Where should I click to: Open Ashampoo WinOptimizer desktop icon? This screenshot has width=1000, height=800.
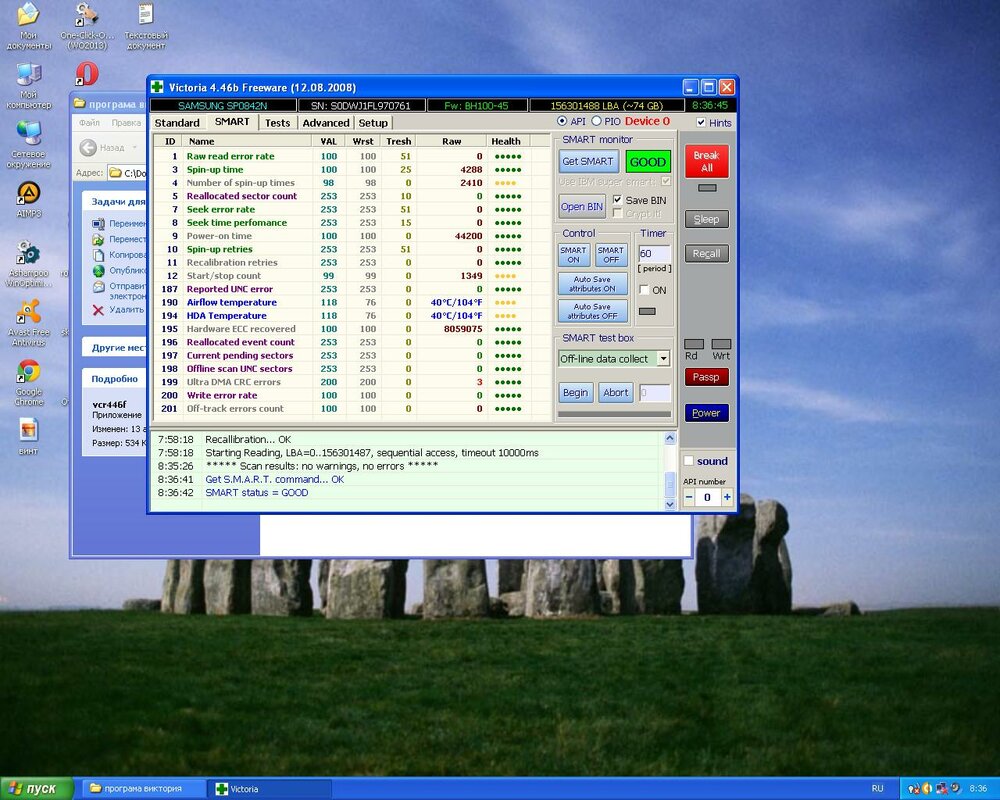tap(29, 253)
